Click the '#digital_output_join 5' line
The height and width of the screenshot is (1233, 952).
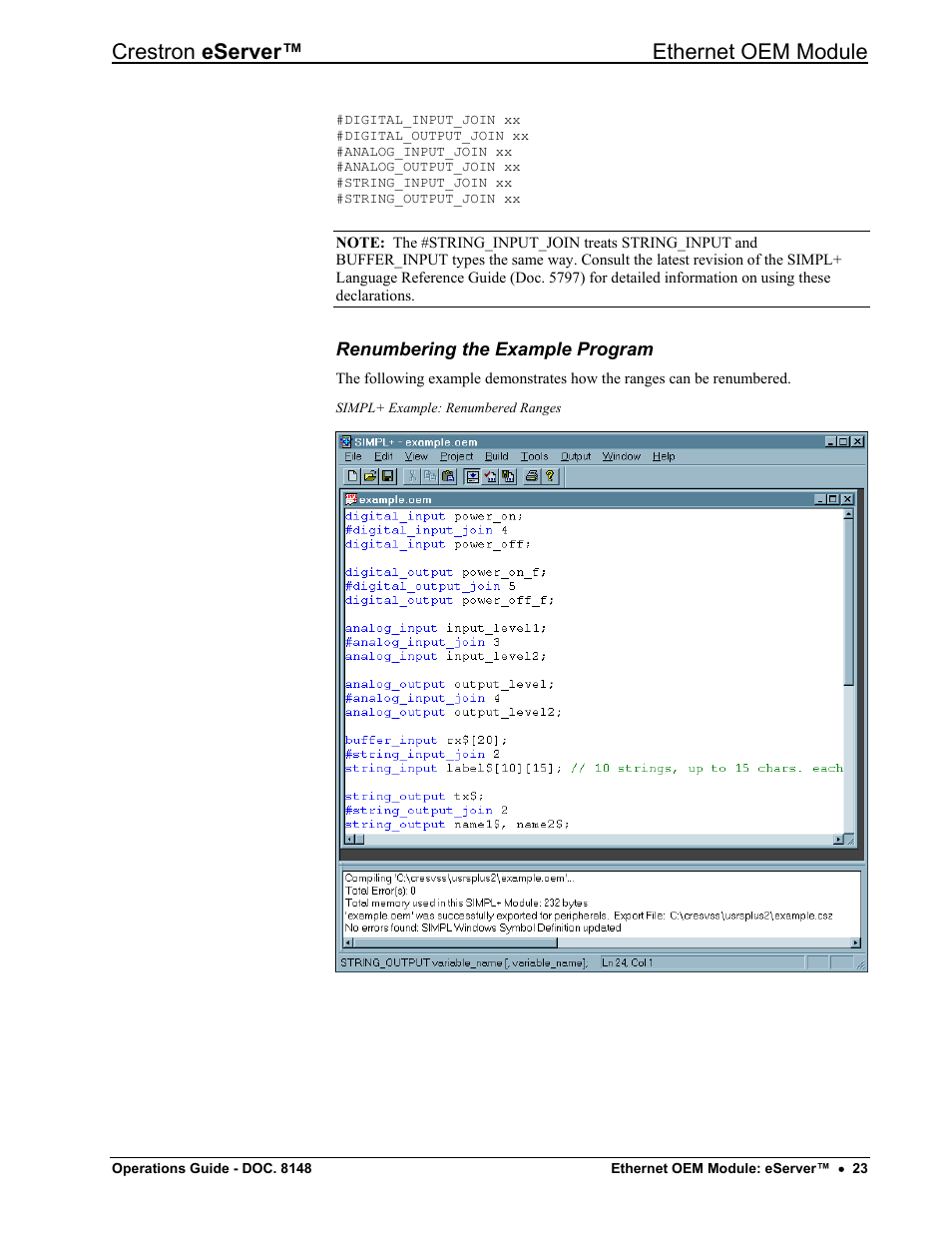[431, 586]
